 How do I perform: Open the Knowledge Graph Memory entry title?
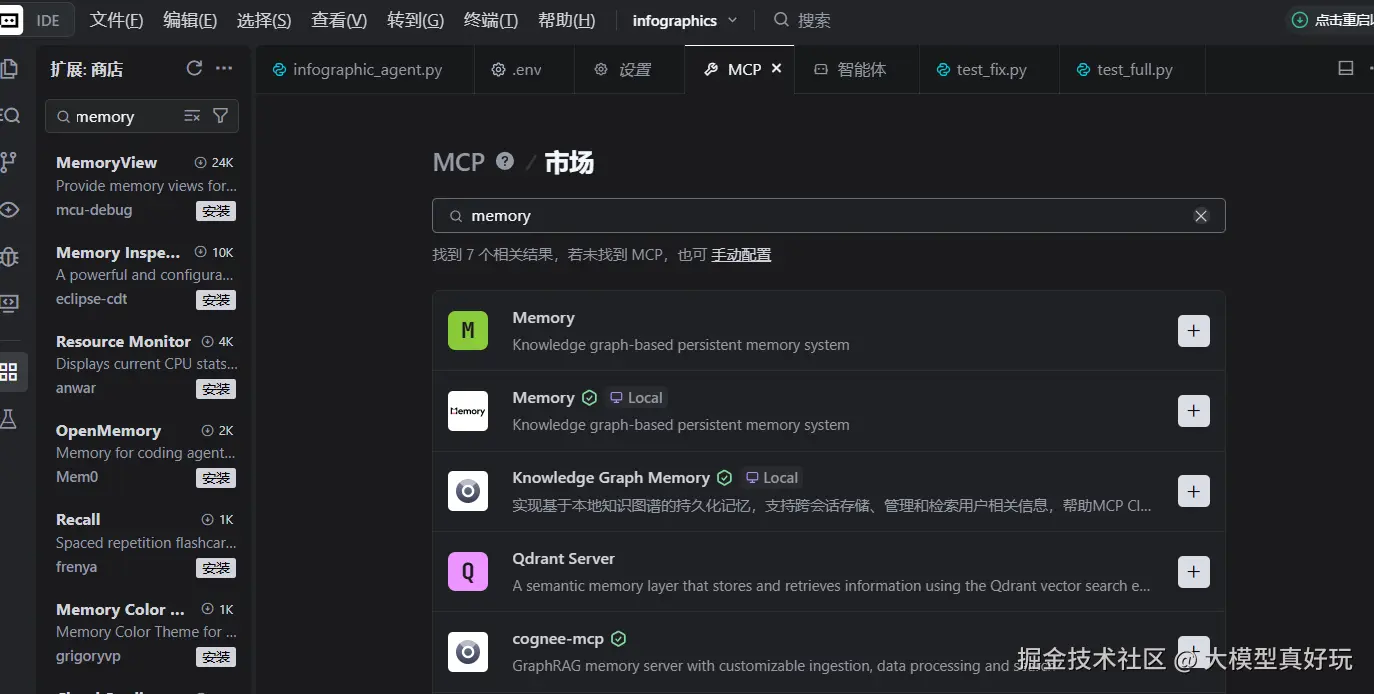click(611, 478)
